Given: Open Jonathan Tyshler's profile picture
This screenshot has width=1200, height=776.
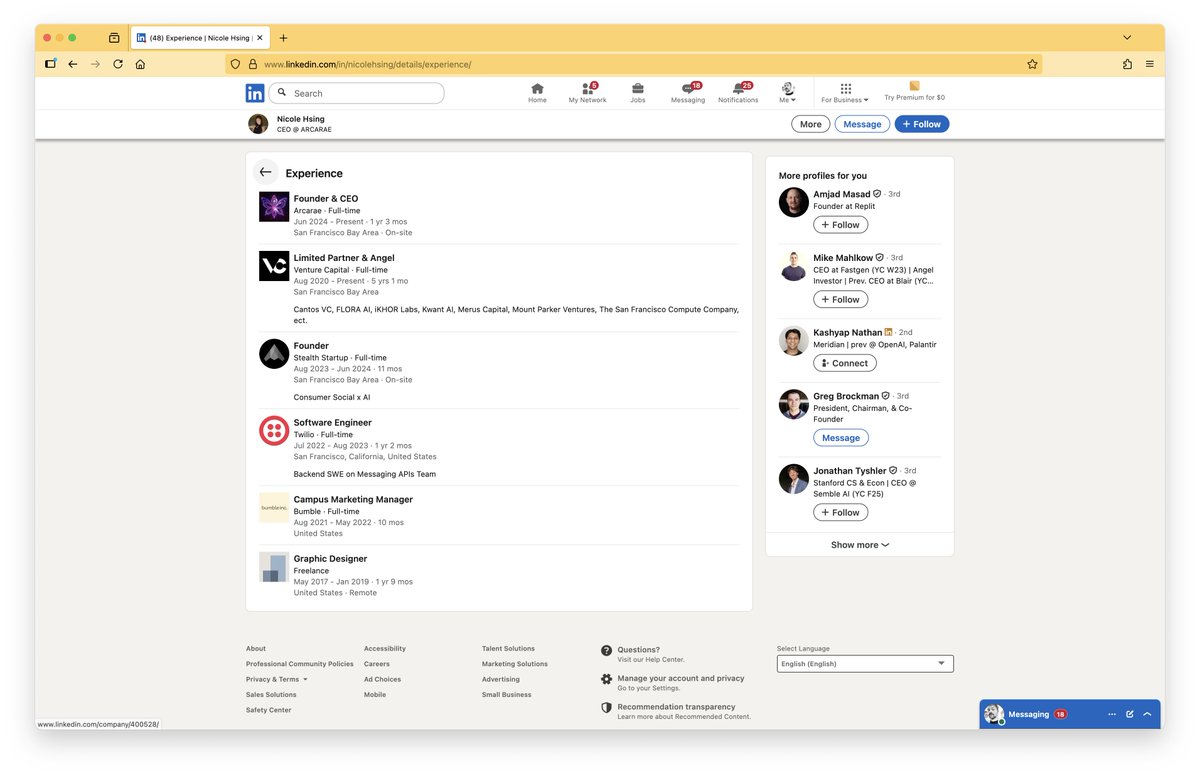Looking at the screenshot, I should point(794,479).
